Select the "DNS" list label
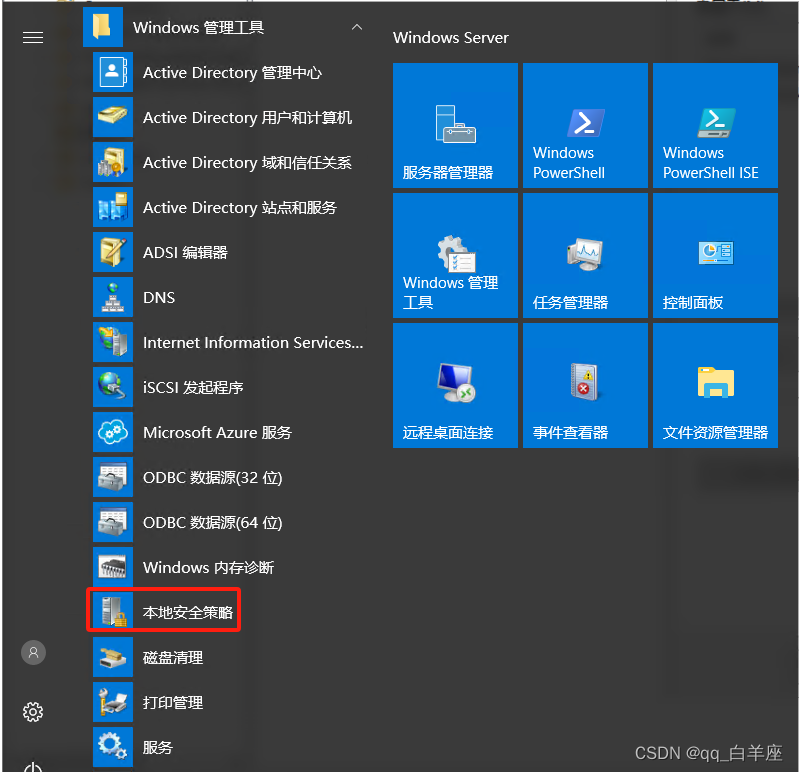The height and width of the screenshot is (772, 799). [x=159, y=298]
